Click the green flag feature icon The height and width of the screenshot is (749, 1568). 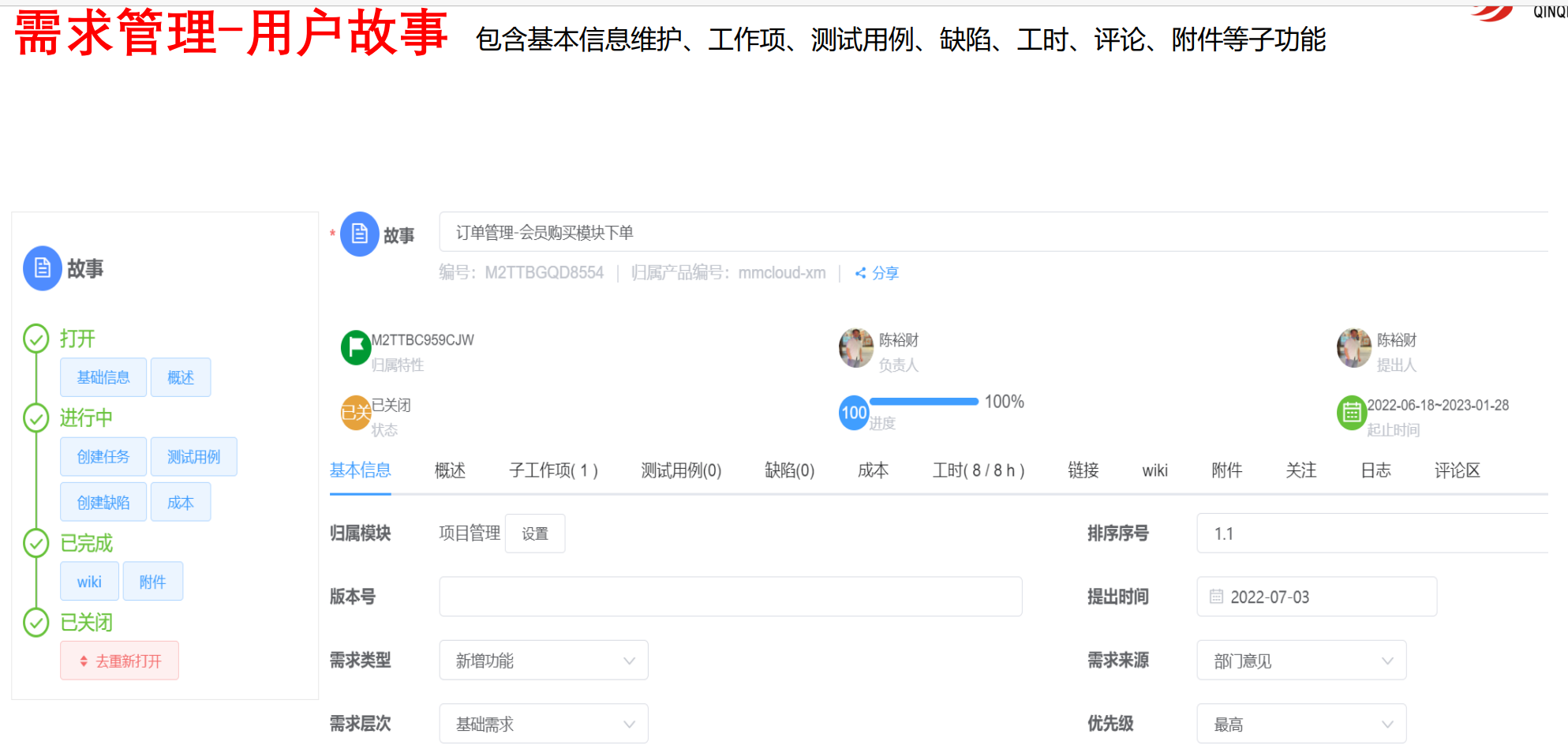[355, 346]
